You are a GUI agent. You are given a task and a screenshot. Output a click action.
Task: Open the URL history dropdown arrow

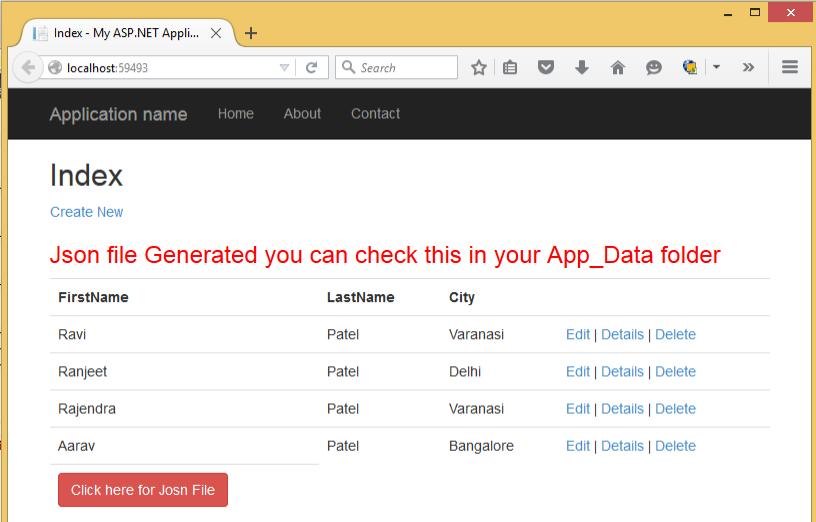point(285,67)
